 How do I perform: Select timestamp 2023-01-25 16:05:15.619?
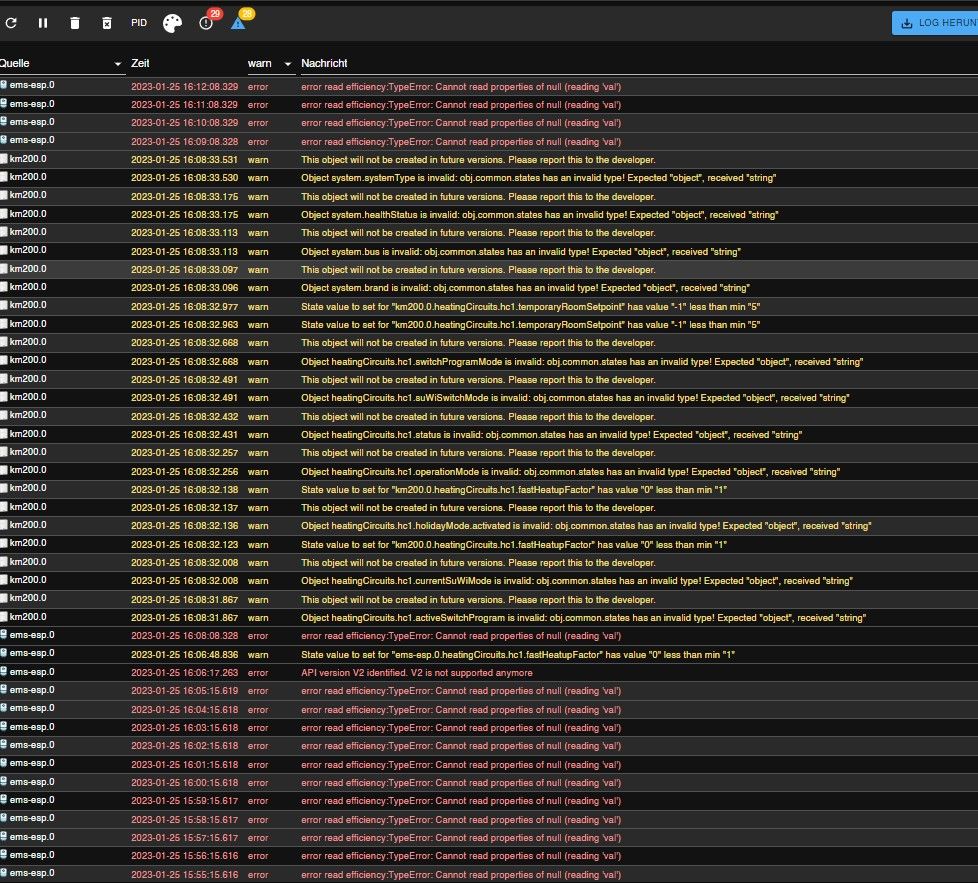(184, 691)
